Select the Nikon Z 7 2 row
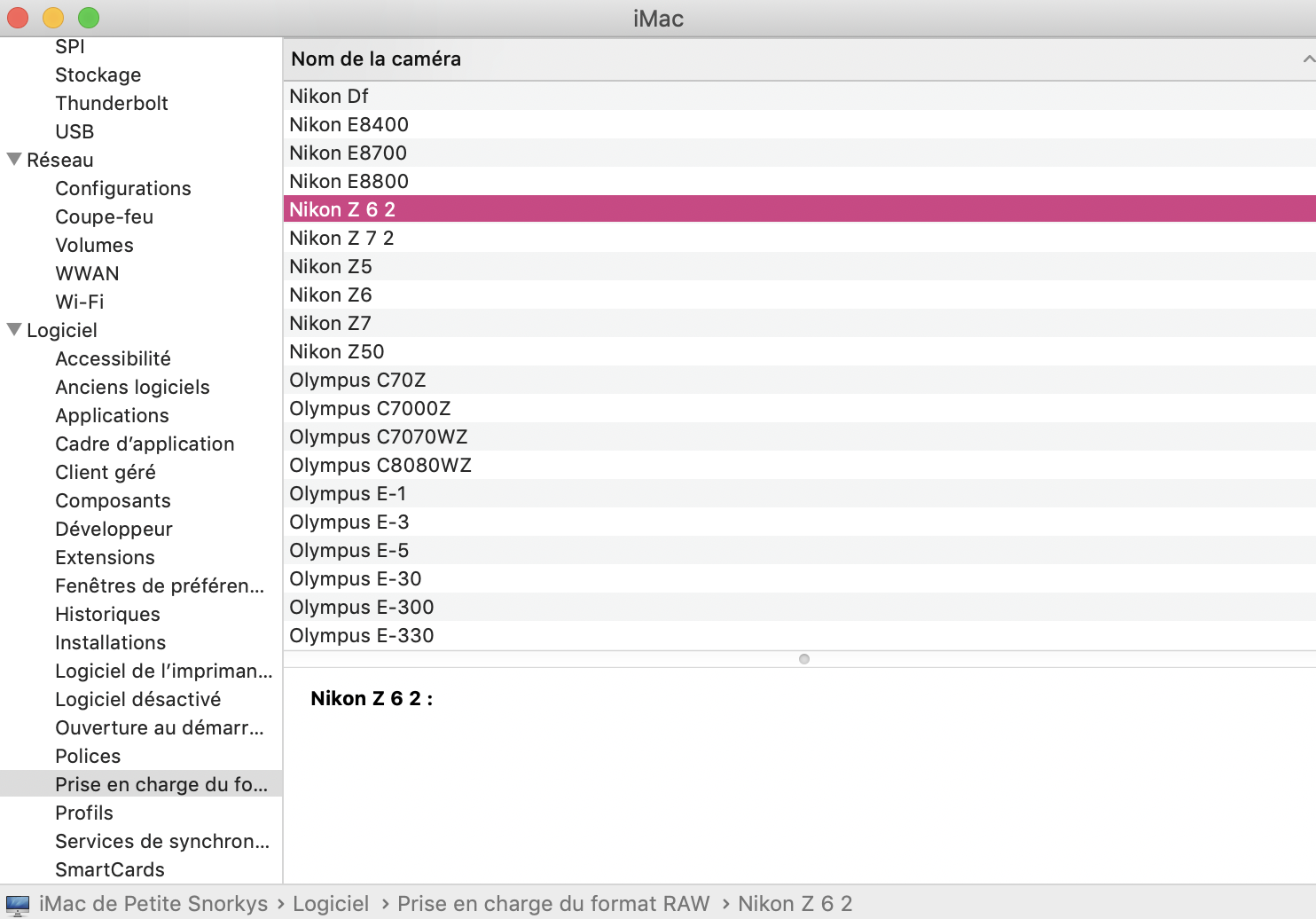Viewport: 1316px width, 919px height. click(800, 238)
